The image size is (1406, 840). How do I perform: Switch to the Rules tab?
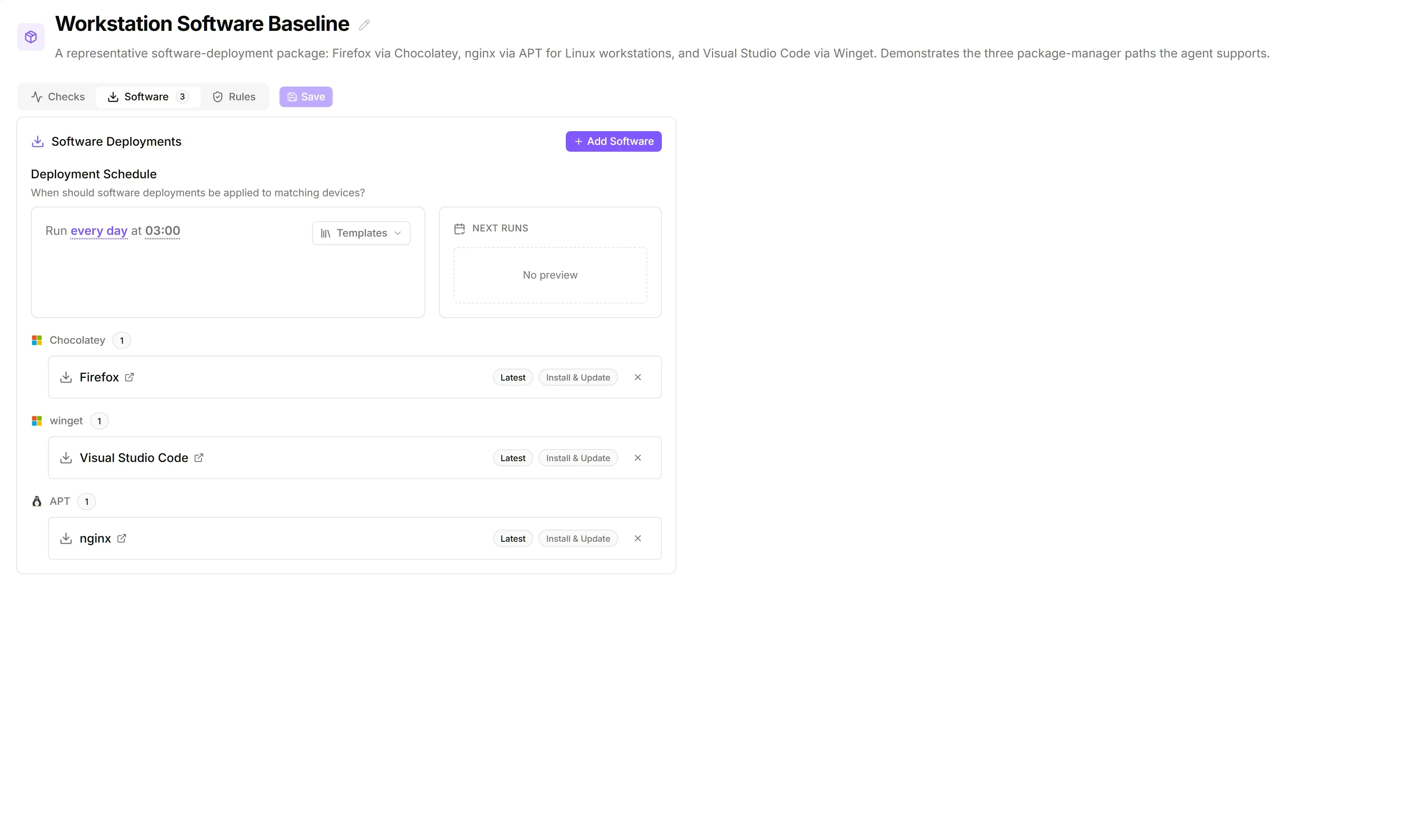[x=234, y=97]
